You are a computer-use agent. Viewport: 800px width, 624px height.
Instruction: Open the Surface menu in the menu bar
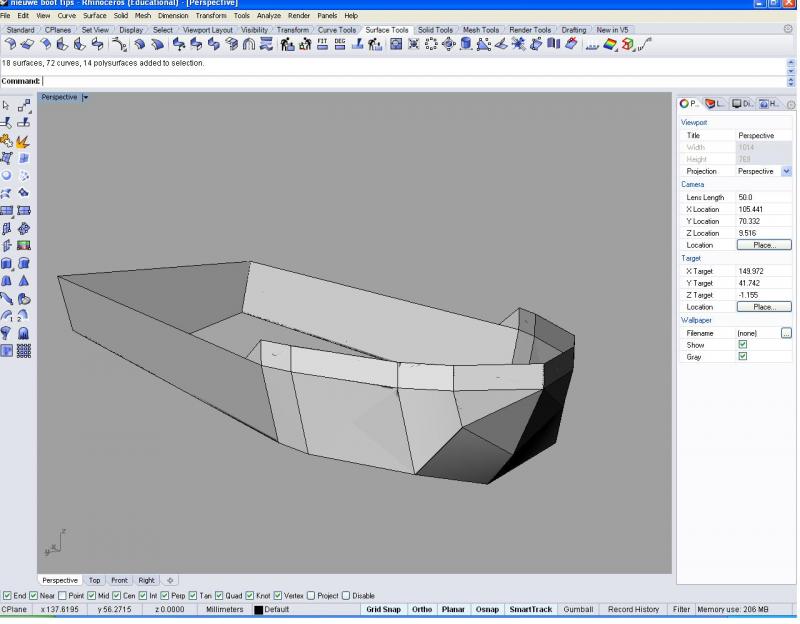(x=94, y=16)
